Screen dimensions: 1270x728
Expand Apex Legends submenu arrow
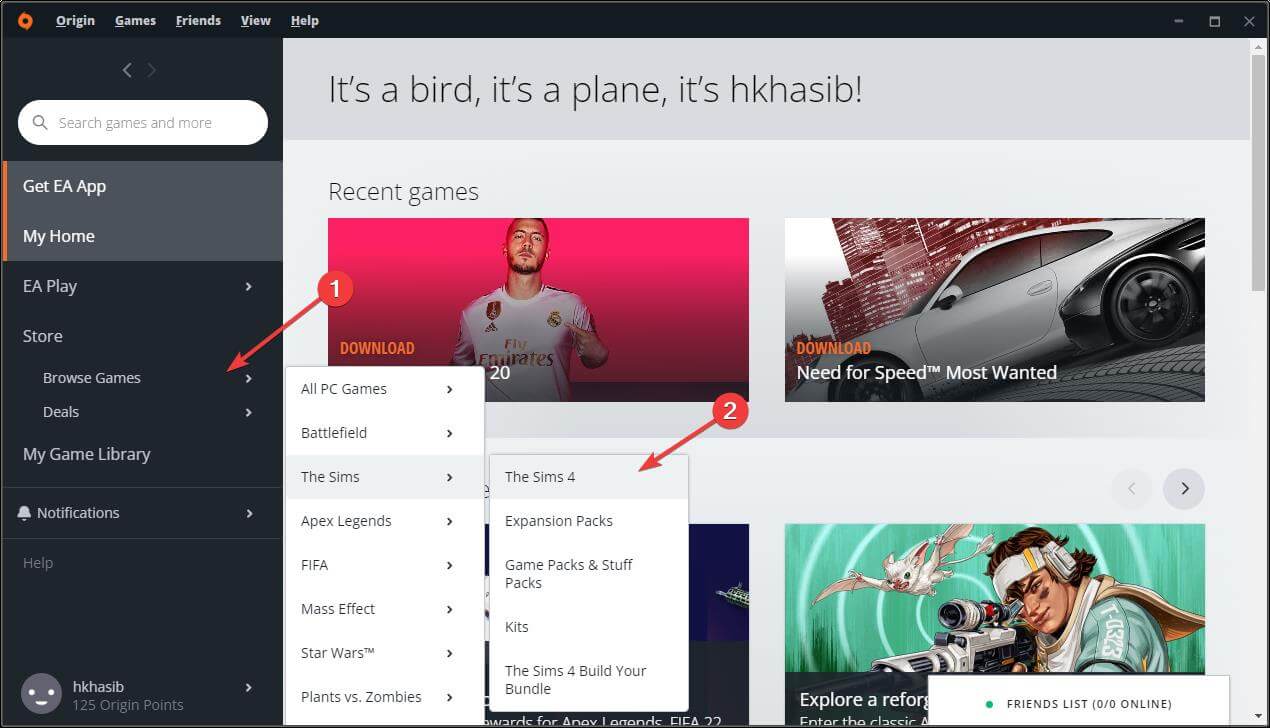point(450,521)
